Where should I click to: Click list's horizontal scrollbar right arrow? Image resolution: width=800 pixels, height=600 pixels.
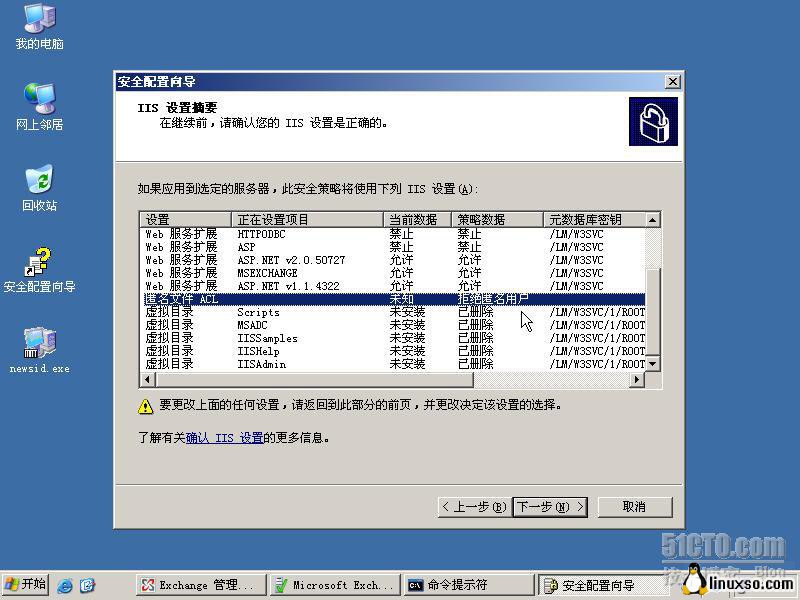click(637, 380)
